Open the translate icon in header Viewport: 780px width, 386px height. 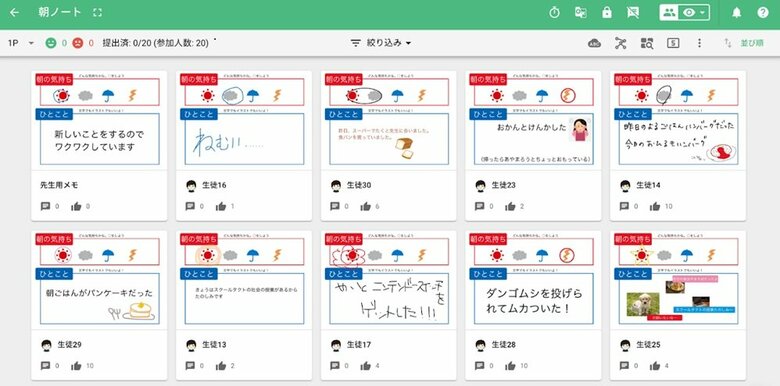(x=581, y=13)
